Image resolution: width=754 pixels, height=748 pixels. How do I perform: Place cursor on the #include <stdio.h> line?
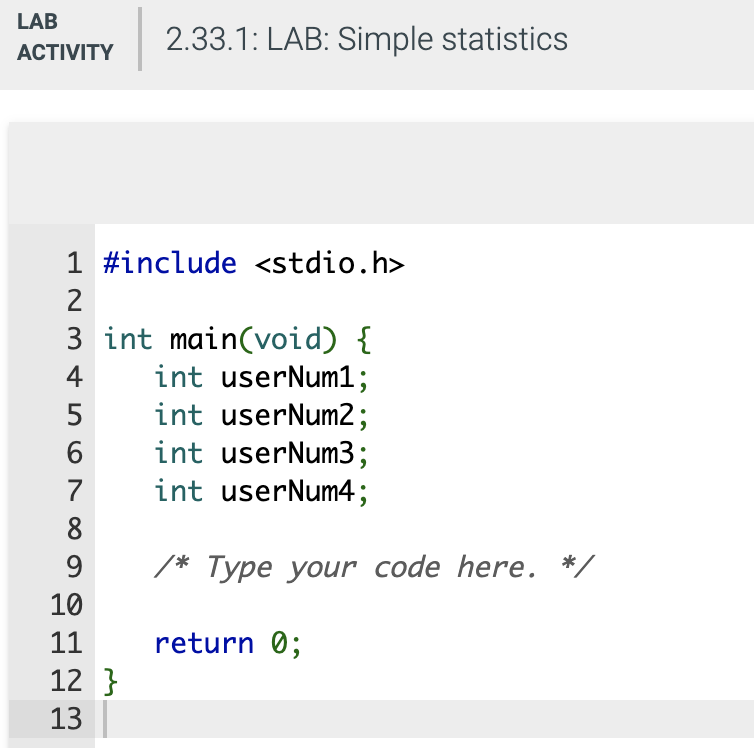tap(254, 263)
